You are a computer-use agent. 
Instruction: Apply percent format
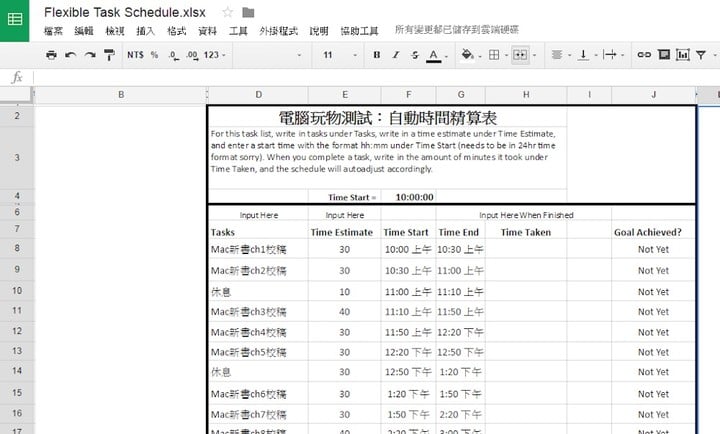154,55
